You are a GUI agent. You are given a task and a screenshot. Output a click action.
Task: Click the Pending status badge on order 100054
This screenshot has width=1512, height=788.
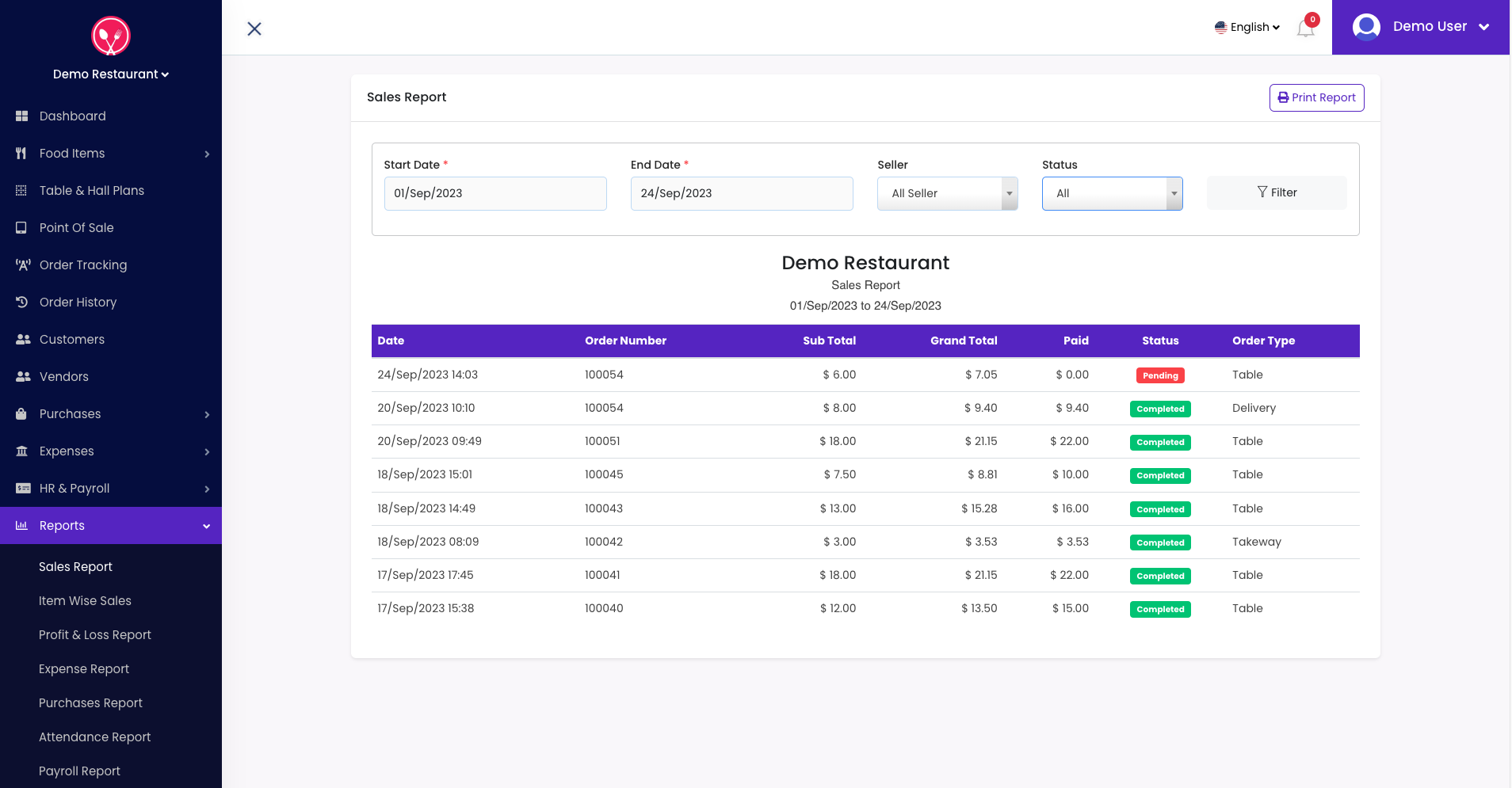1160,375
